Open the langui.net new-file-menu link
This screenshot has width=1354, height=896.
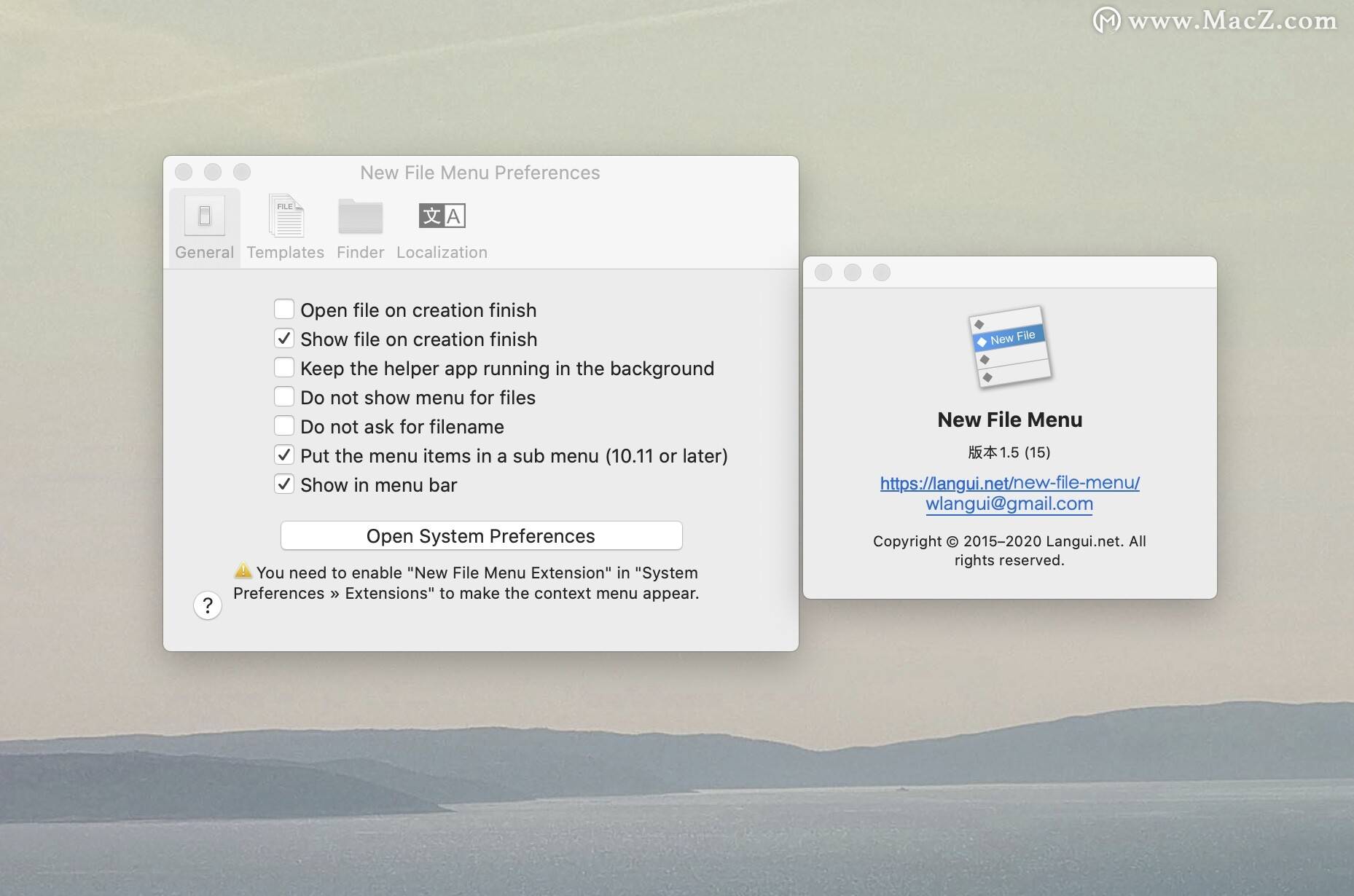(x=1010, y=482)
